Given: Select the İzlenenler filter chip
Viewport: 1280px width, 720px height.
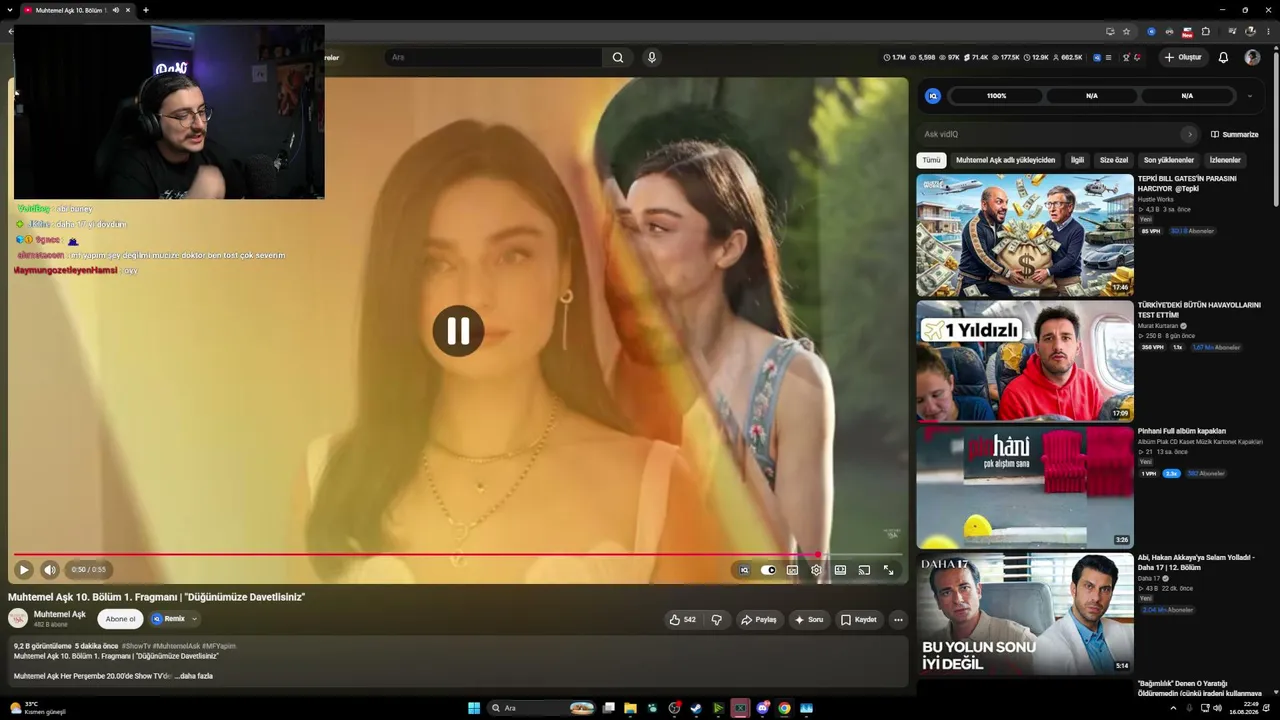Looking at the screenshot, I should click(1225, 160).
